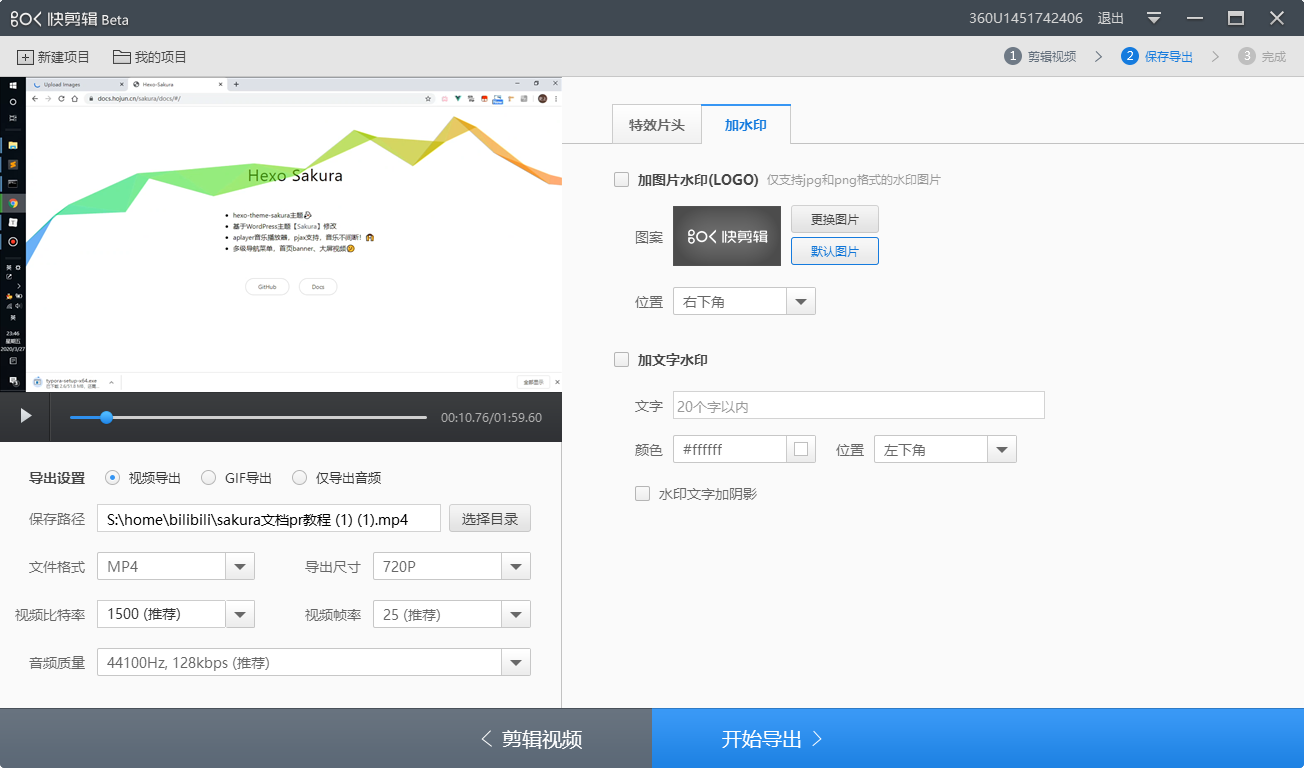Expand the 音频质量 dropdown
Viewport: 1304px width, 768px height.
516,663
